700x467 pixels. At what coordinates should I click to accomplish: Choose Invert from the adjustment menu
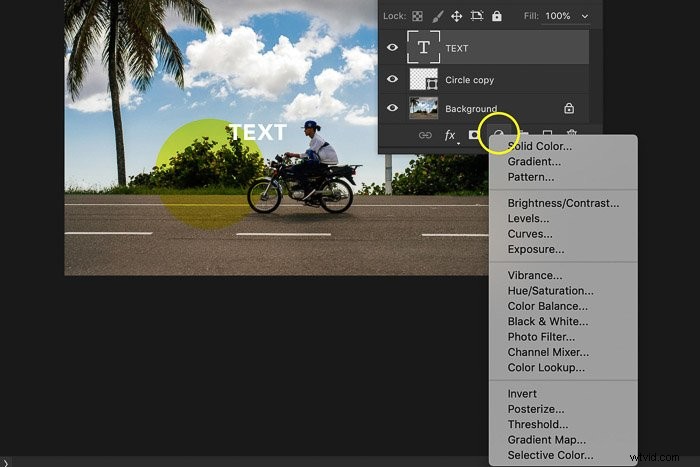pyautogui.click(x=522, y=394)
